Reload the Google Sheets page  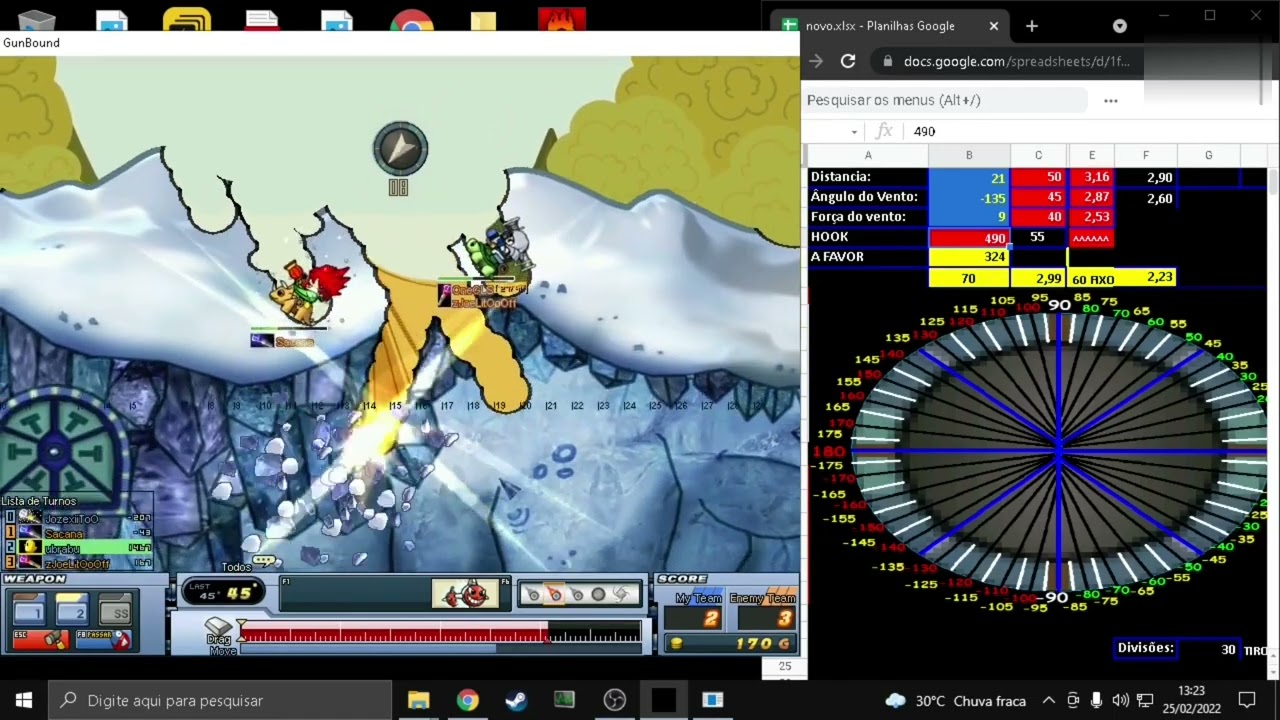coord(848,61)
